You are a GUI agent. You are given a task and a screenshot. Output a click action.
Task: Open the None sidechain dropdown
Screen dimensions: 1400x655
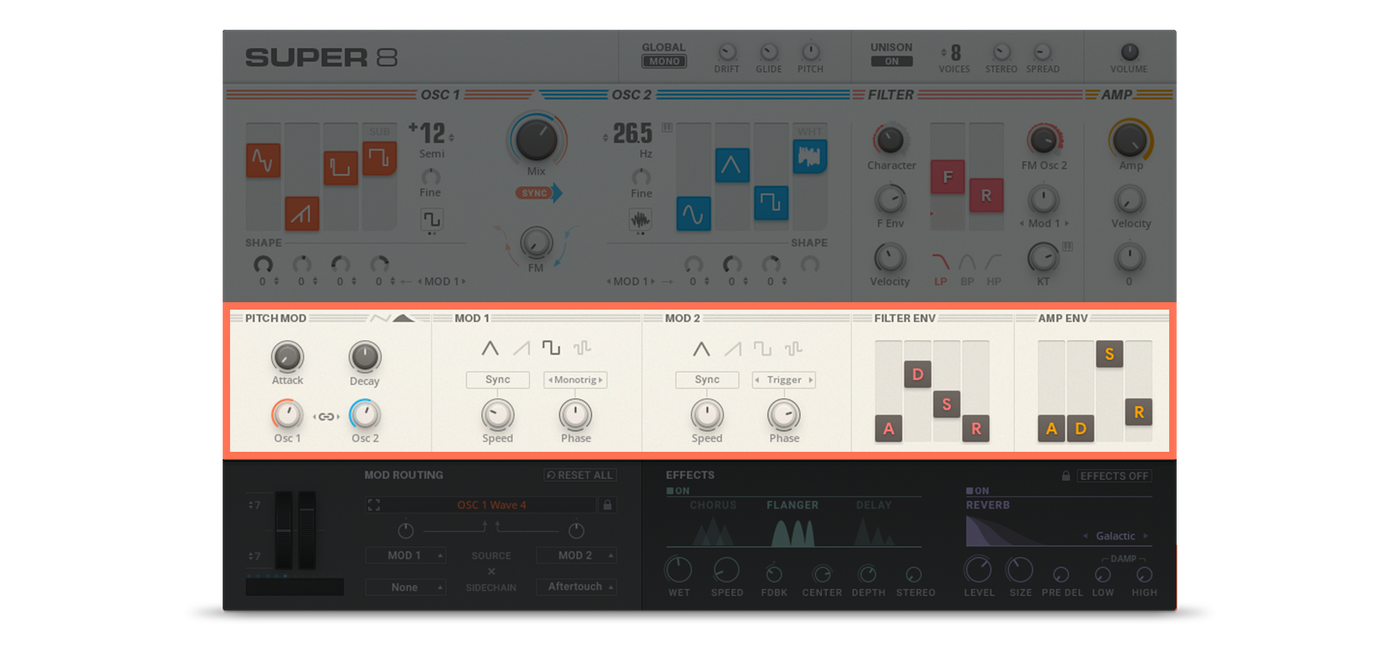tap(405, 587)
